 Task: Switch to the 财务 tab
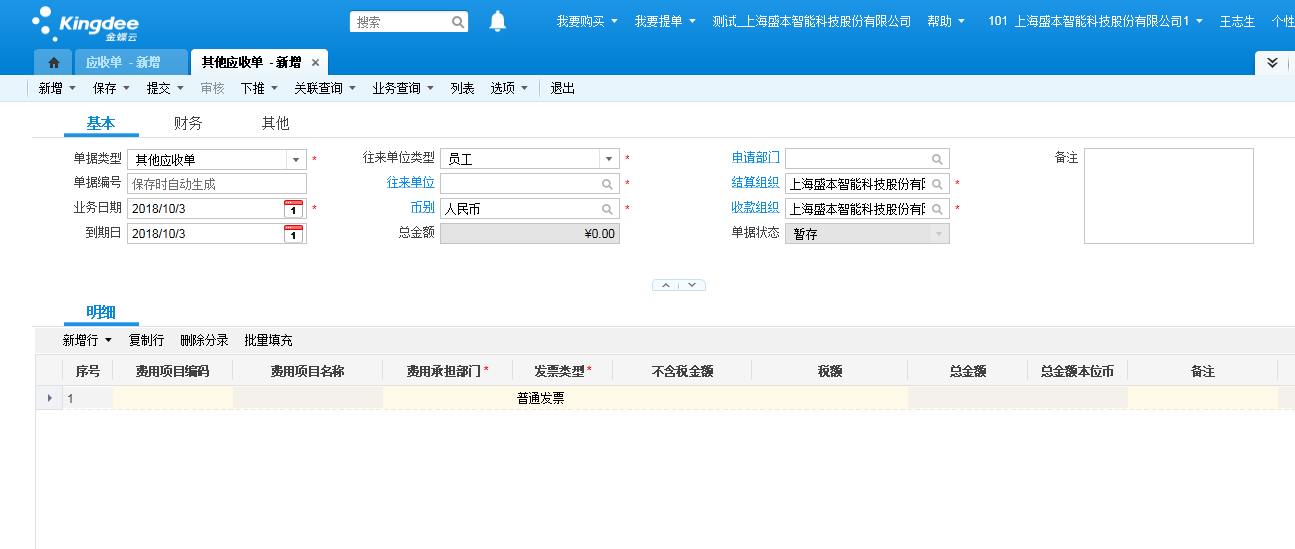click(188, 123)
